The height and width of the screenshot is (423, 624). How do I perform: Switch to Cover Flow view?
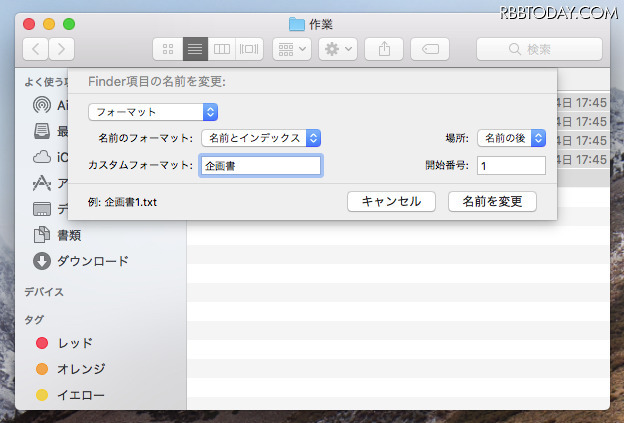[249, 48]
